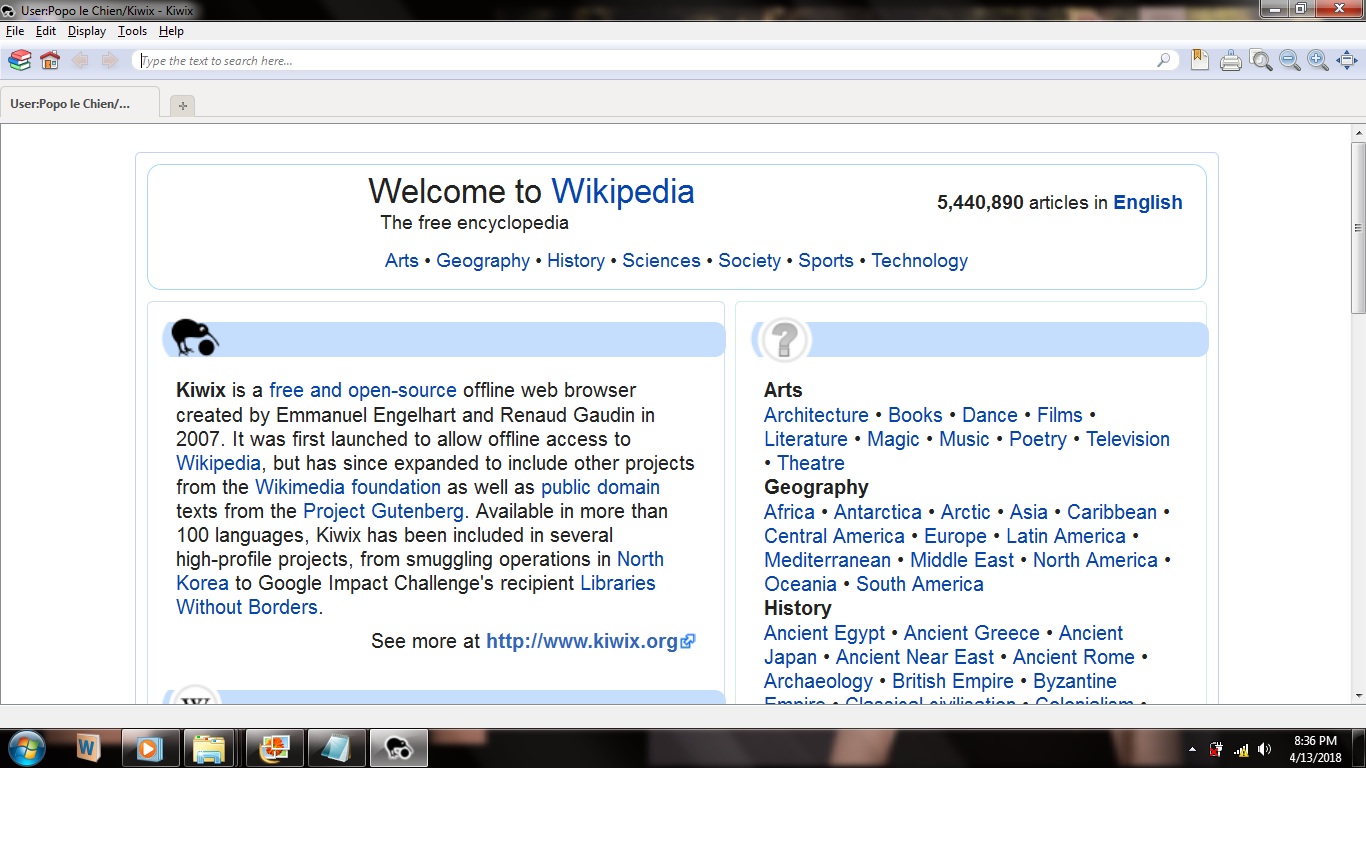The height and width of the screenshot is (868, 1366).
Task: Open the Ancient Egypt topic link
Action: 825,633
